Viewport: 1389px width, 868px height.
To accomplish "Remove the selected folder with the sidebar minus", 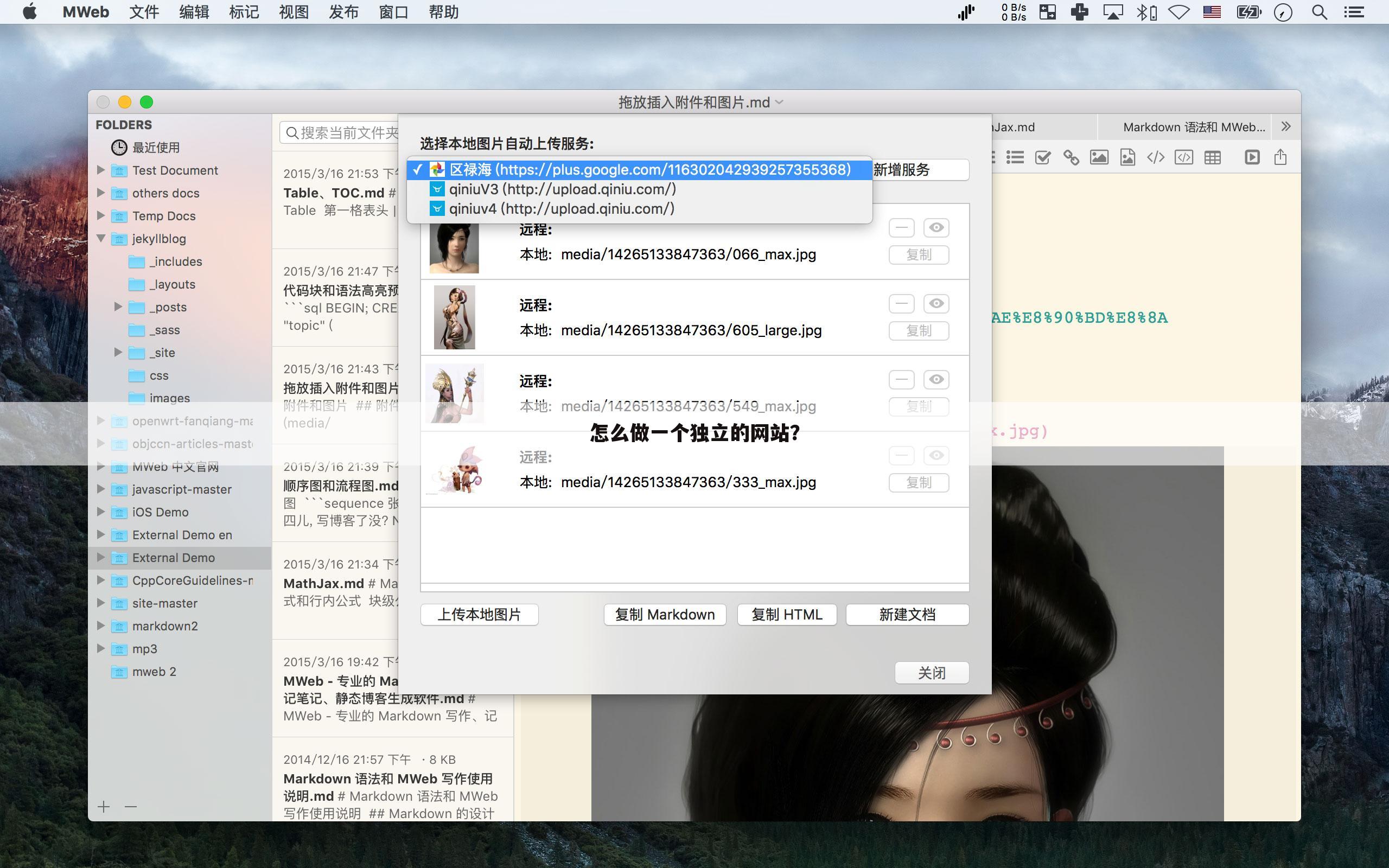I will 131,807.
